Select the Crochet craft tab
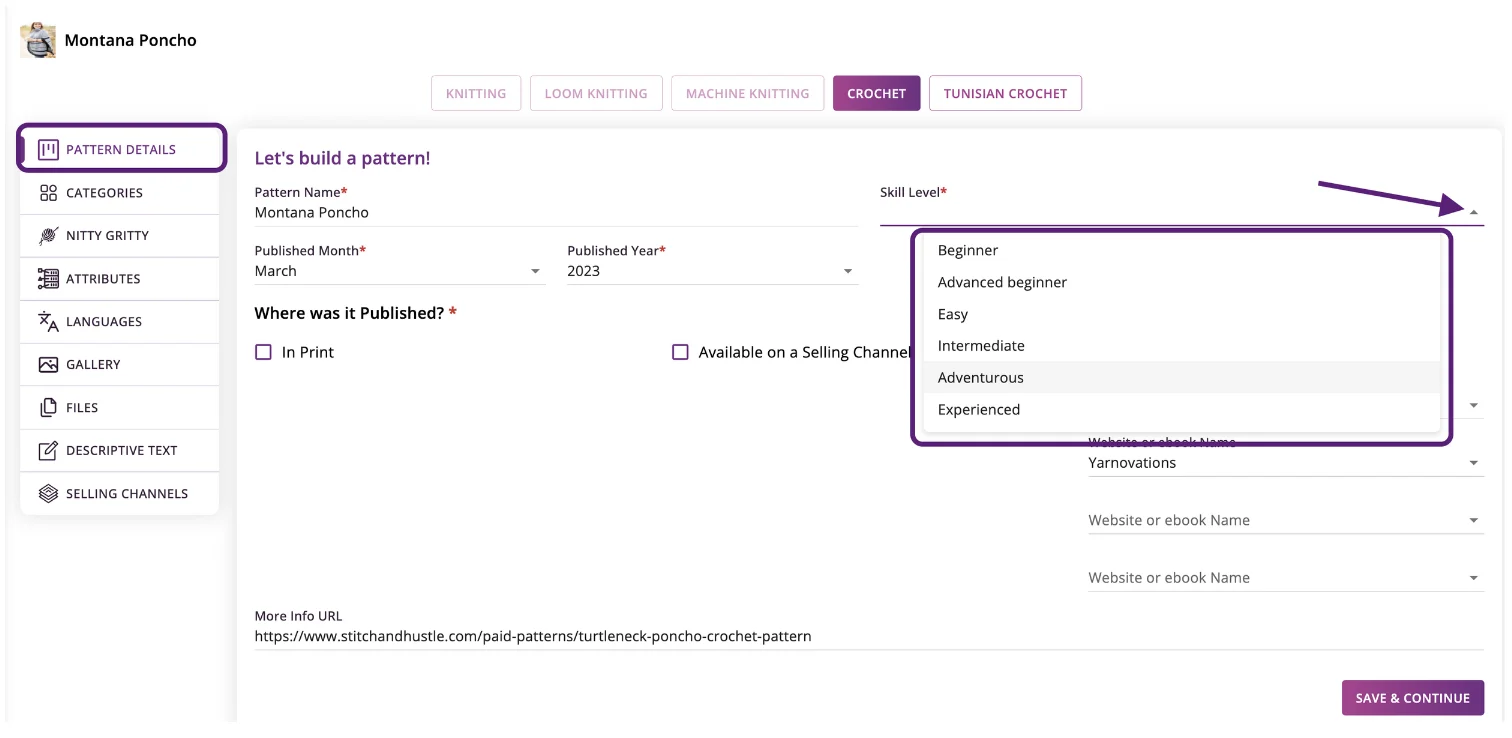The image size is (1512, 738). pos(876,94)
